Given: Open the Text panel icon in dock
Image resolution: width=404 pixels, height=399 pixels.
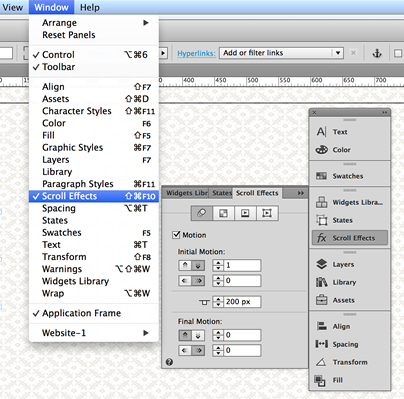Looking at the screenshot, I should click(x=321, y=132).
